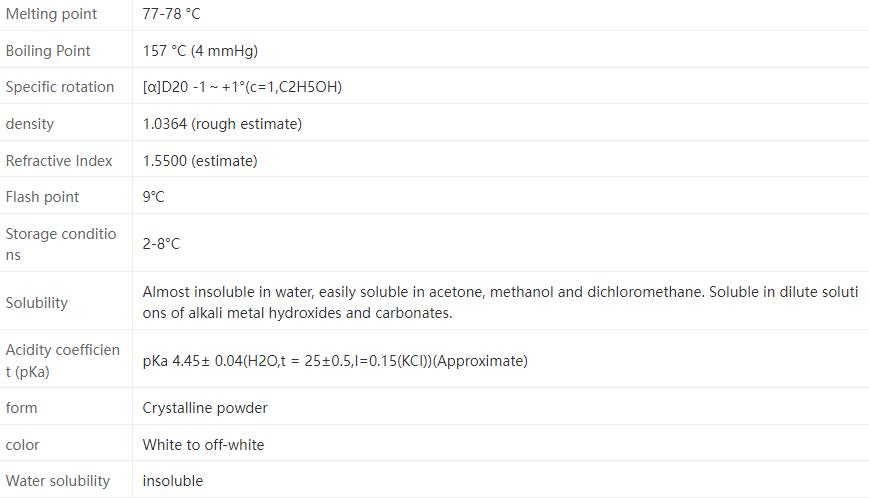Click the Refractive Index label
This screenshot has height=498, width=869.
[x=59, y=161]
